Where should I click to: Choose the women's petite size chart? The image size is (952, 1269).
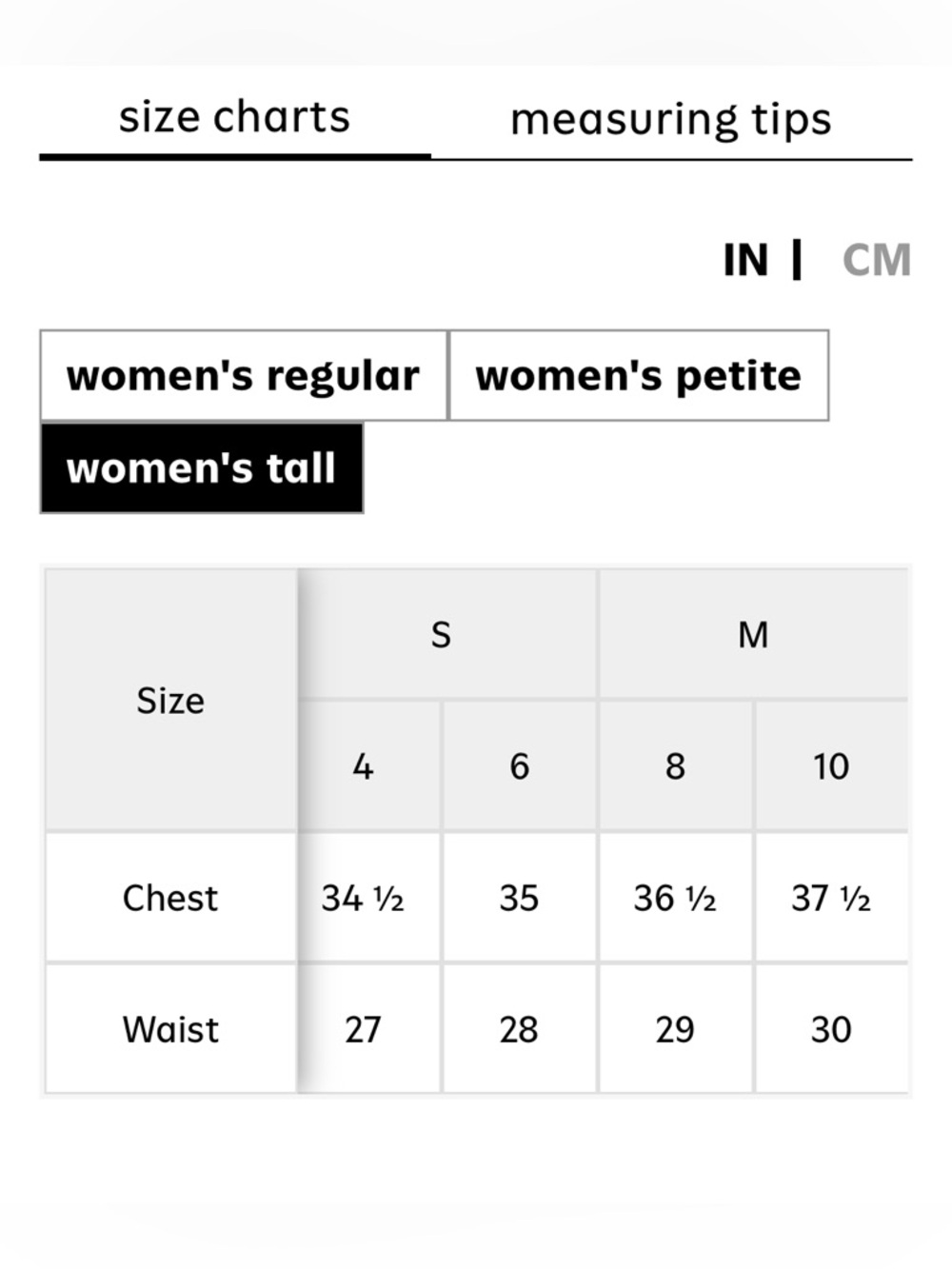click(x=639, y=375)
